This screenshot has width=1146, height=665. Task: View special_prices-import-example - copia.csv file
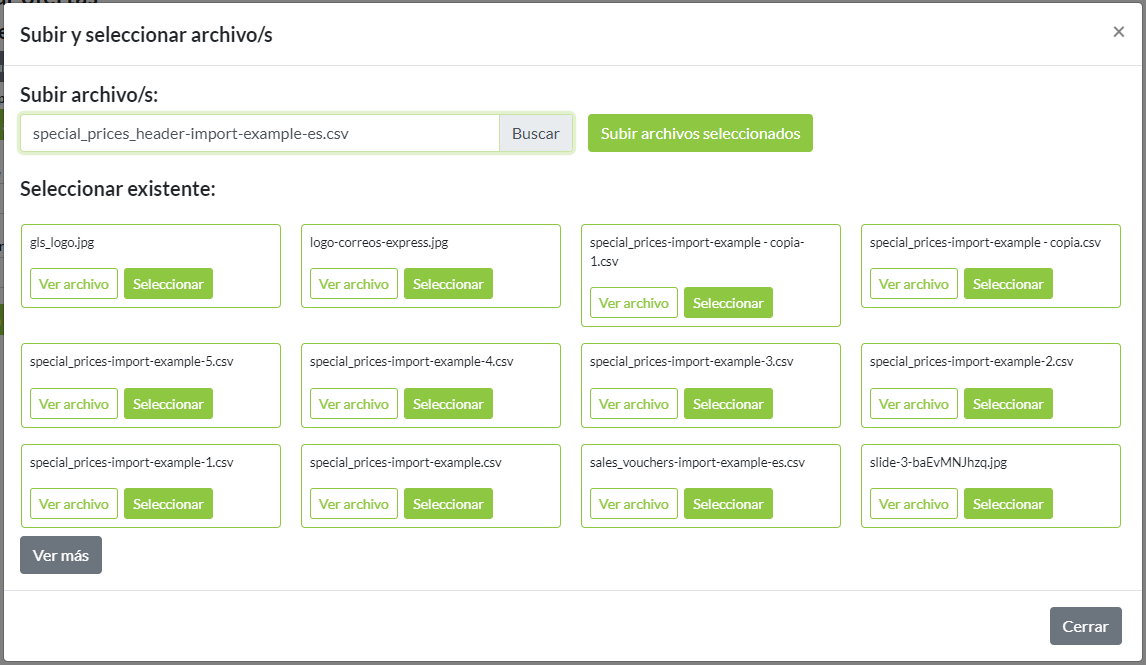(x=914, y=284)
